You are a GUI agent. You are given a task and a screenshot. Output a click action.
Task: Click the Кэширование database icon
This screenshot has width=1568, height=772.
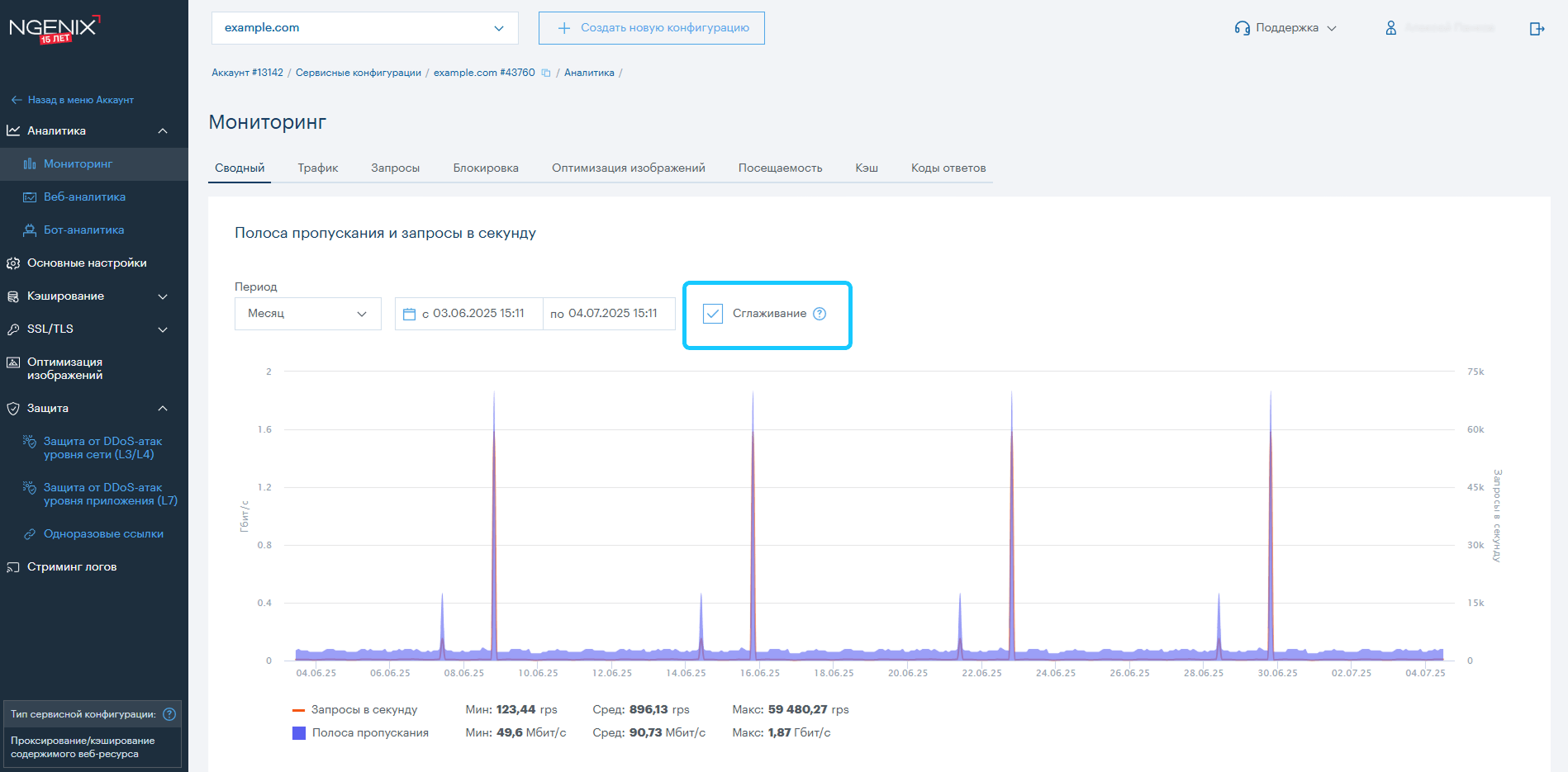pos(13,296)
